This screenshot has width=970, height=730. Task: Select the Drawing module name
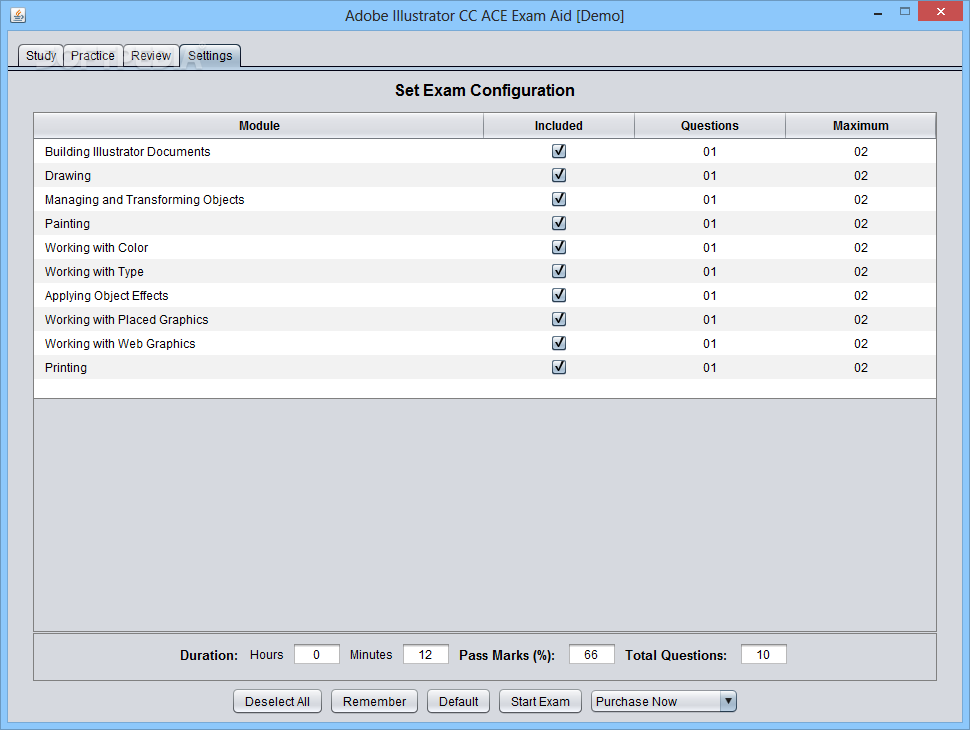point(68,176)
